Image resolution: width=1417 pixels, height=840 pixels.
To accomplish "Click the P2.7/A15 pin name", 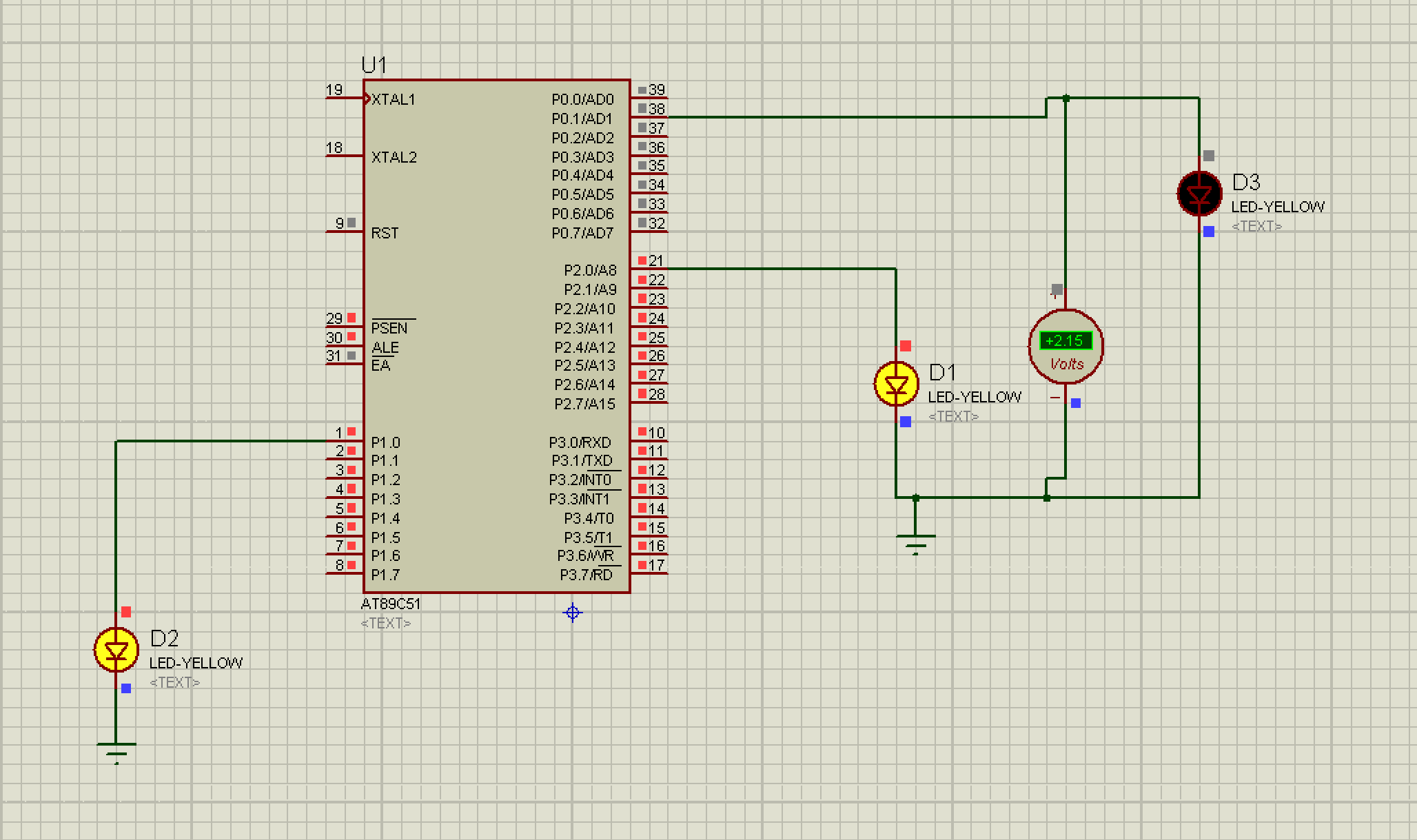I will (x=584, y=404).
